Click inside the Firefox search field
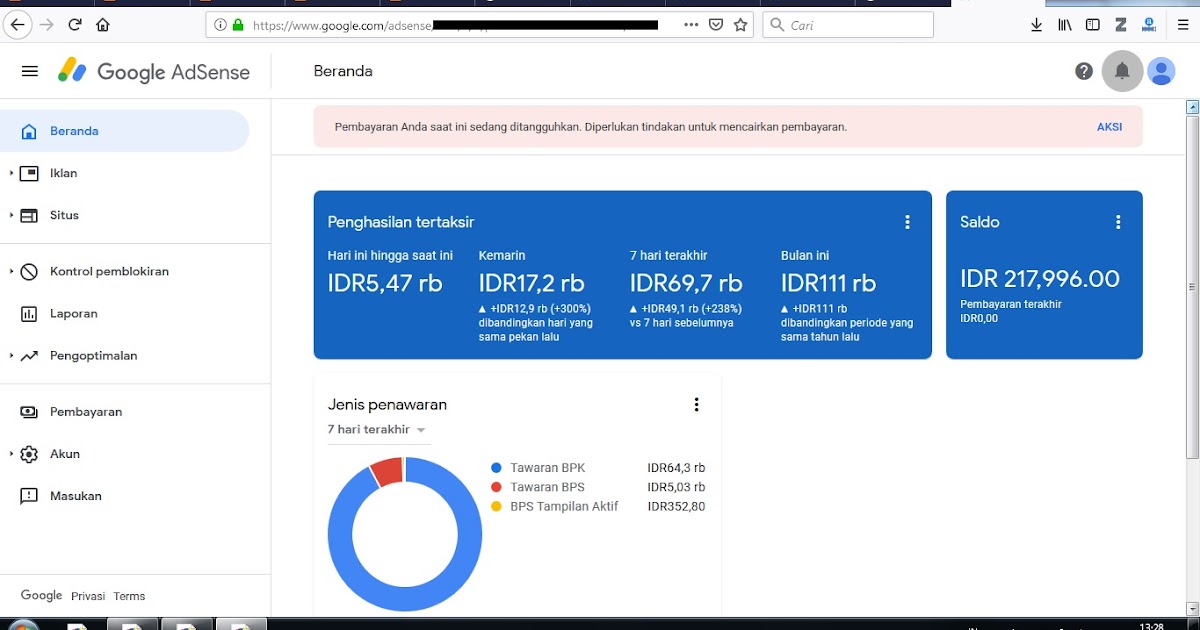 coord(848,24)
